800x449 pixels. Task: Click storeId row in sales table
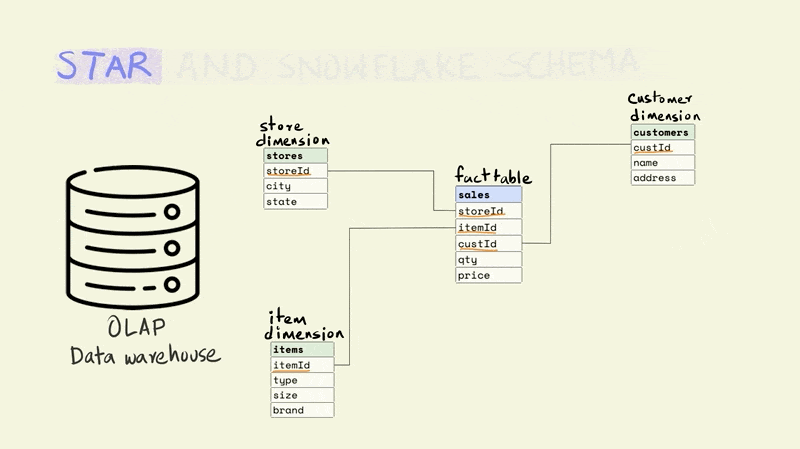tap(488, 211)
